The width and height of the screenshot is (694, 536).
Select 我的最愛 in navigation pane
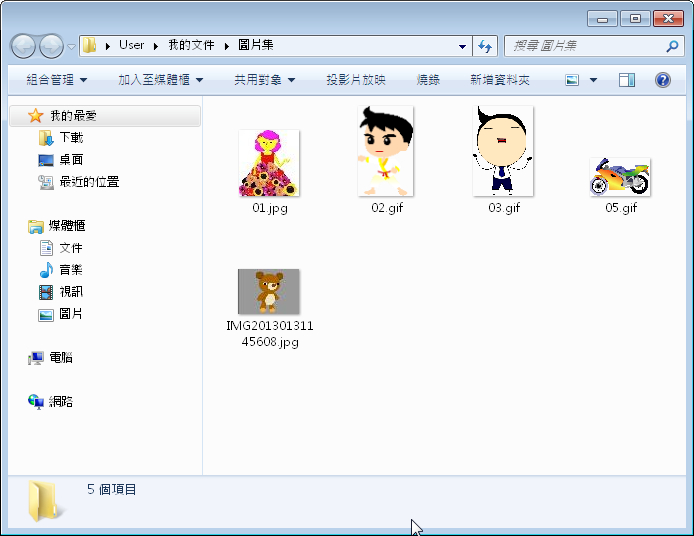105,116
